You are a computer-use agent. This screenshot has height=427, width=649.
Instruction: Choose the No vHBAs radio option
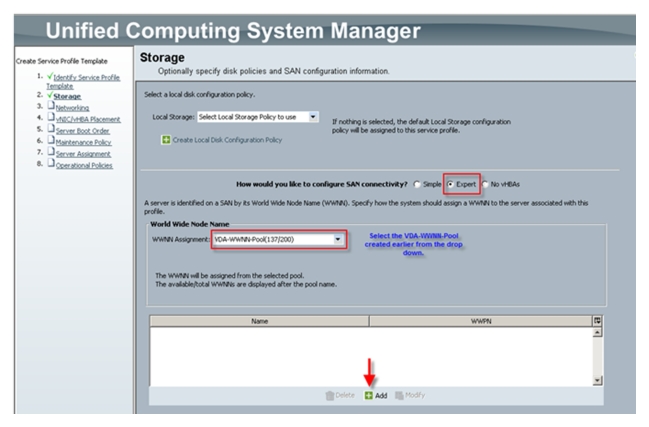[x=485, y=185]
